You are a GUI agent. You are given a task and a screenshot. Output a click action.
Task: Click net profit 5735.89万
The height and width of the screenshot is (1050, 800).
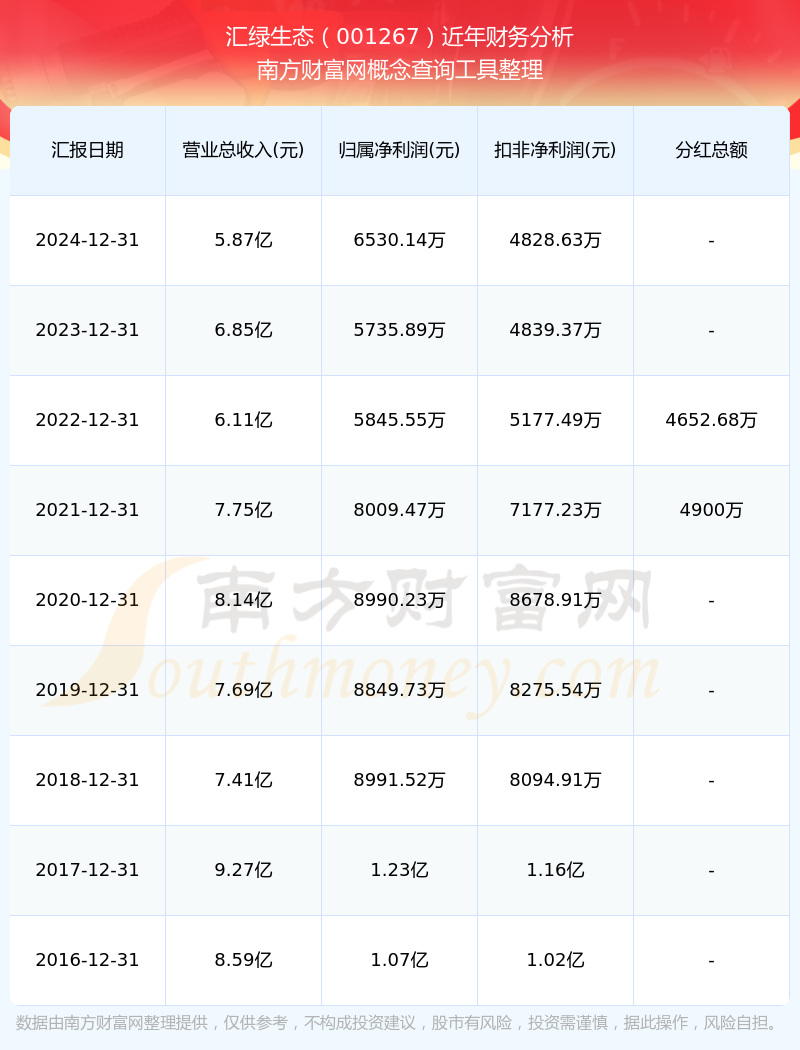coord(400,330)
